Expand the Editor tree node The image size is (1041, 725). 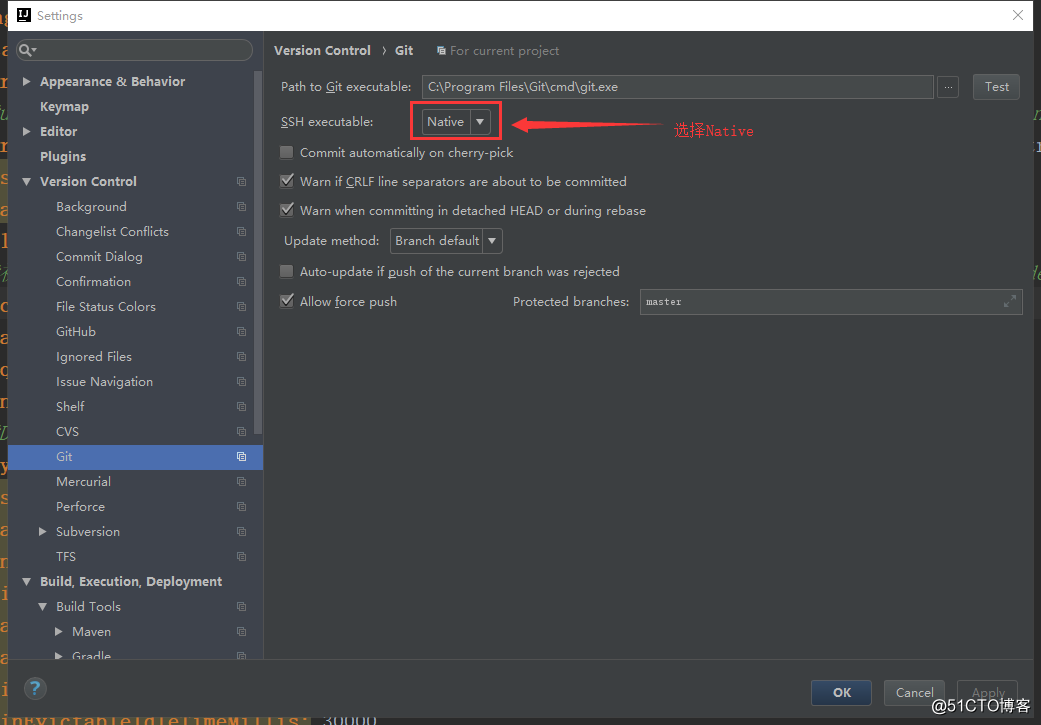click(x=27, y=131)
